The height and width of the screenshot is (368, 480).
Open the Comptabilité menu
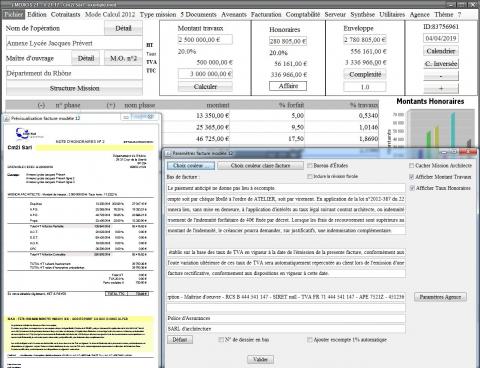[303, 14]
